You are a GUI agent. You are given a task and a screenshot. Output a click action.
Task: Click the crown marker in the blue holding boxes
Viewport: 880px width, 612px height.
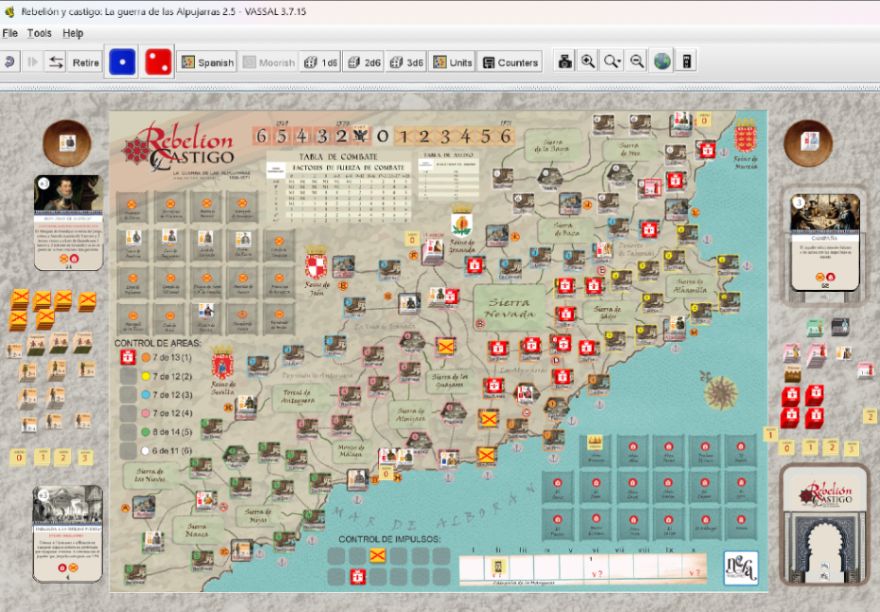point(595,443)
